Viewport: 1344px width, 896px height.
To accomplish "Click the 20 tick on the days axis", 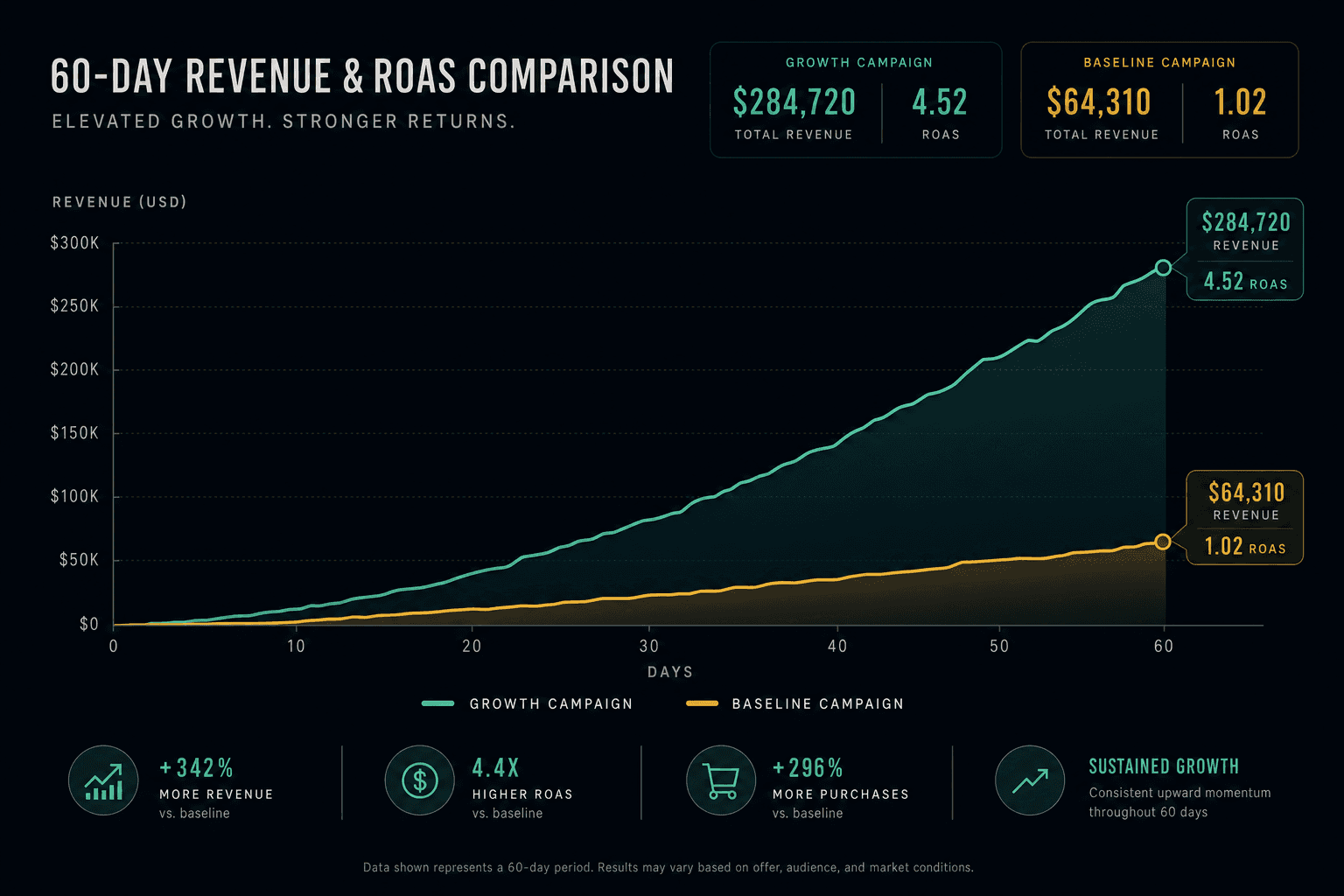I will (472, 647).
